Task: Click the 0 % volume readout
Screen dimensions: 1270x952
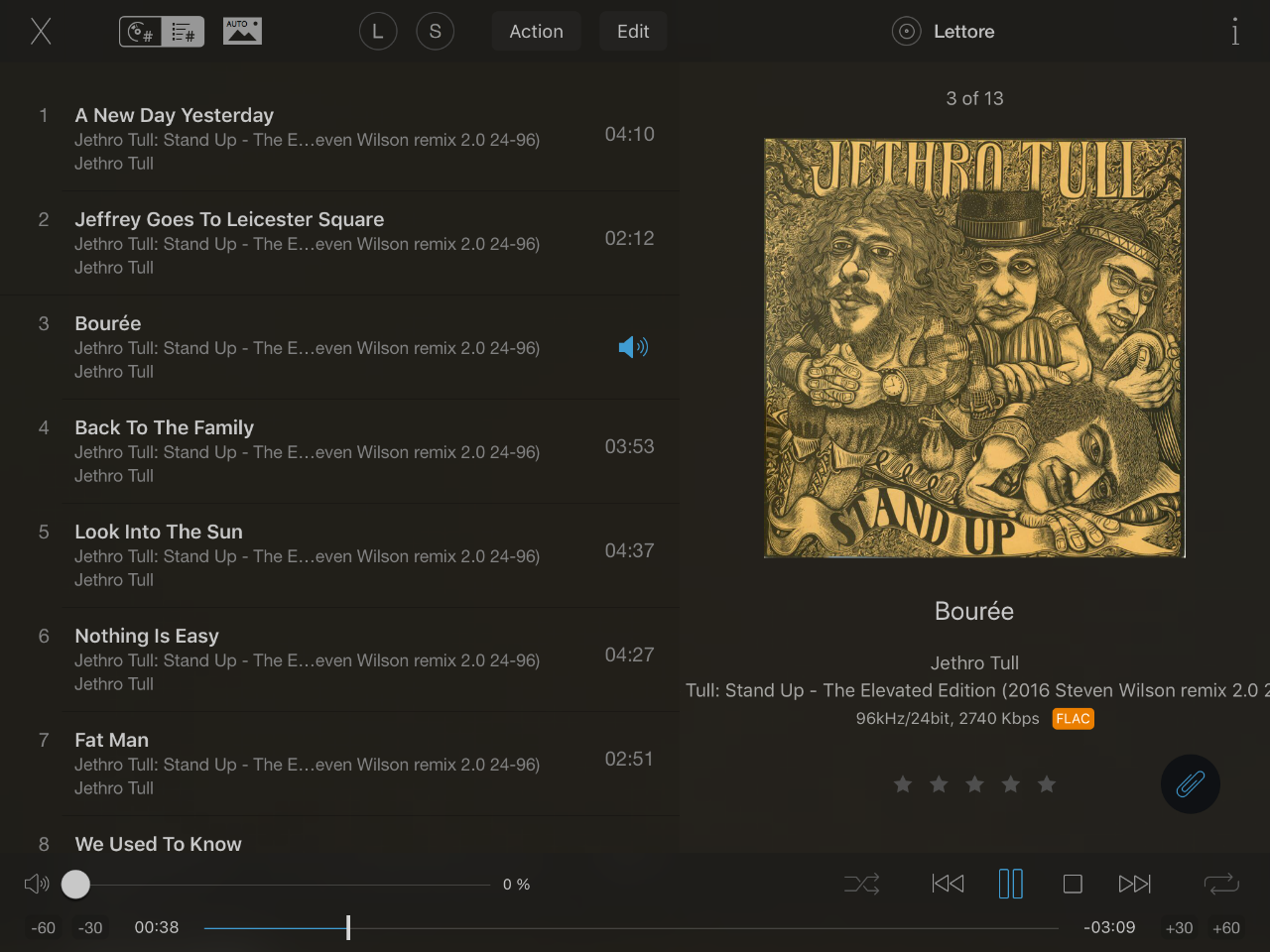Action: 517,884
